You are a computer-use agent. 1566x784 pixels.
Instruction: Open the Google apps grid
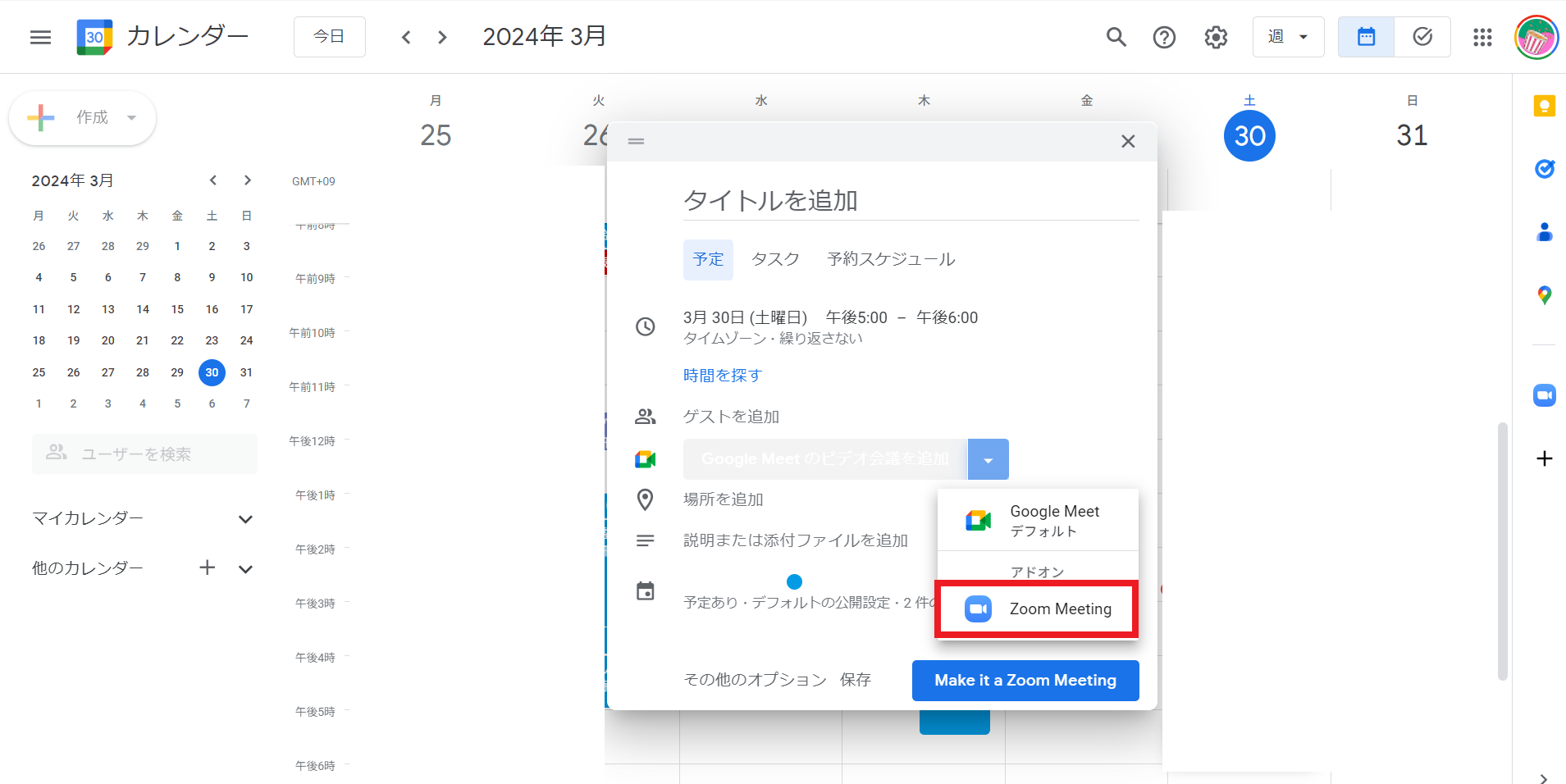pyautogui.click(x=1482, y=37)
